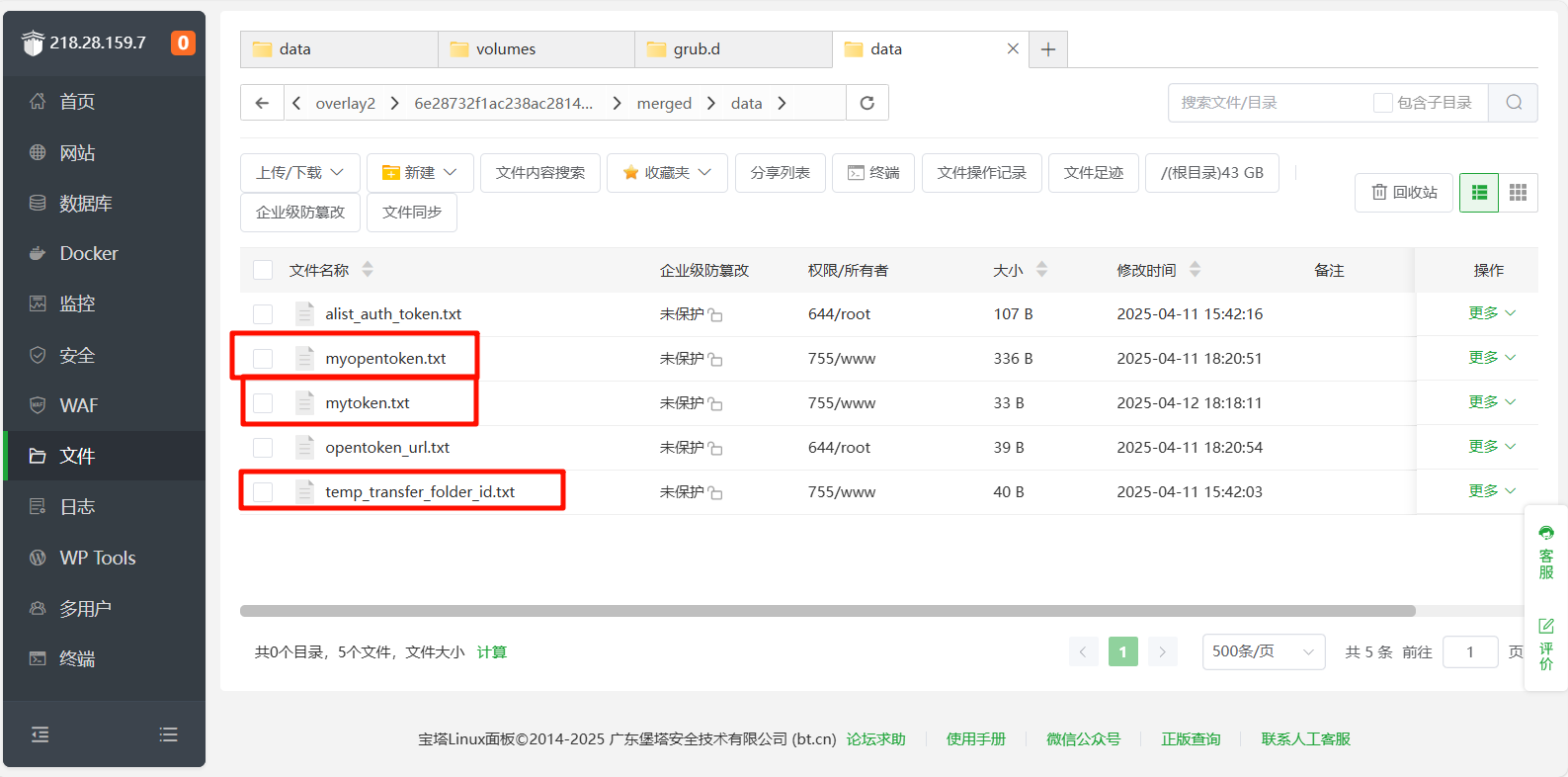Close the active data tab
Viewport: 1568px width, 777px height.
click(x=1013, y=48)
